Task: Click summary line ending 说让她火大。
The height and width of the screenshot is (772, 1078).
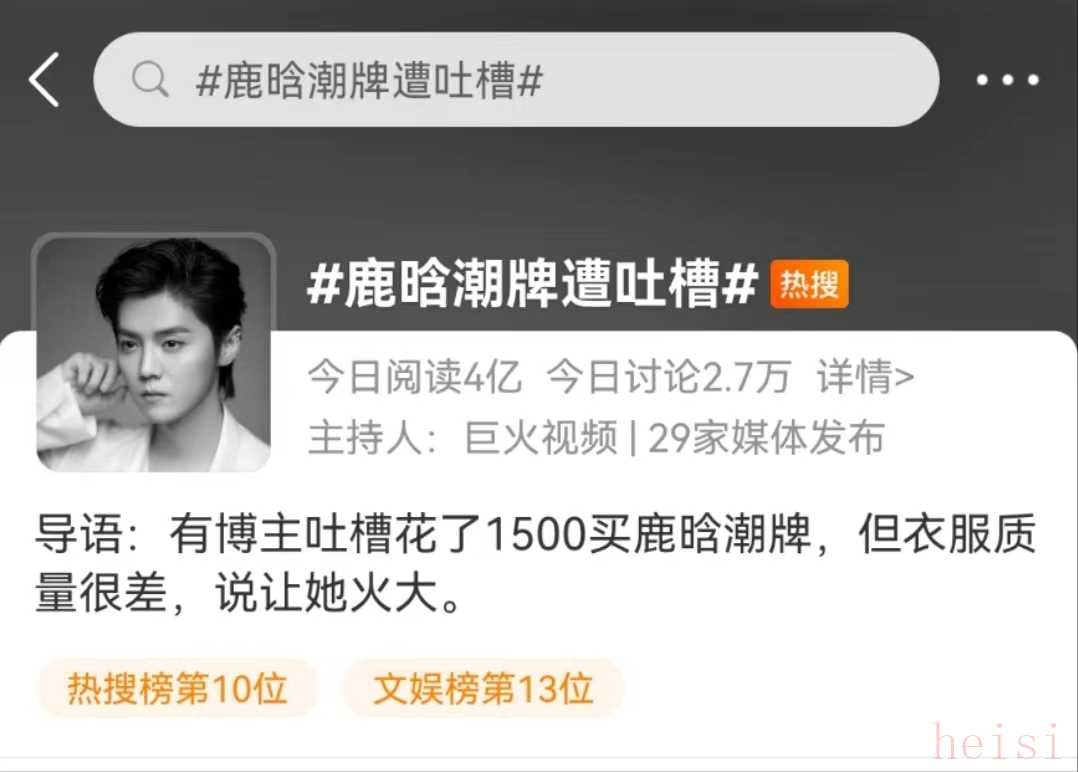Action: [248, 593]
